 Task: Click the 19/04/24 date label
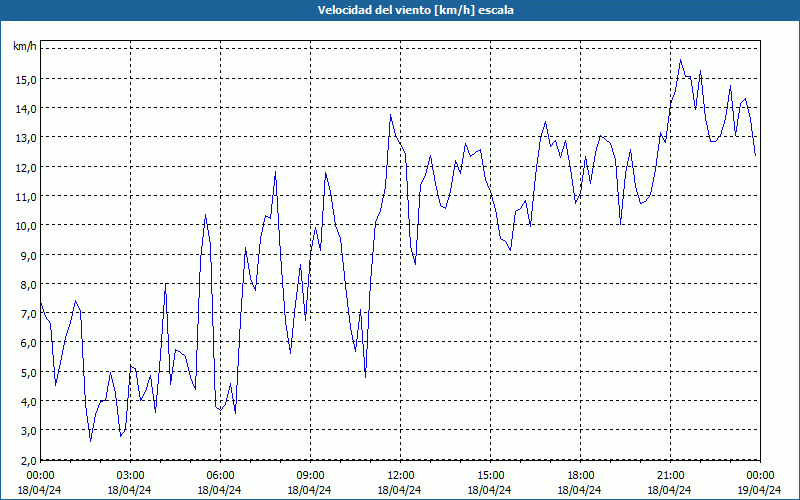tap(759, 490)
